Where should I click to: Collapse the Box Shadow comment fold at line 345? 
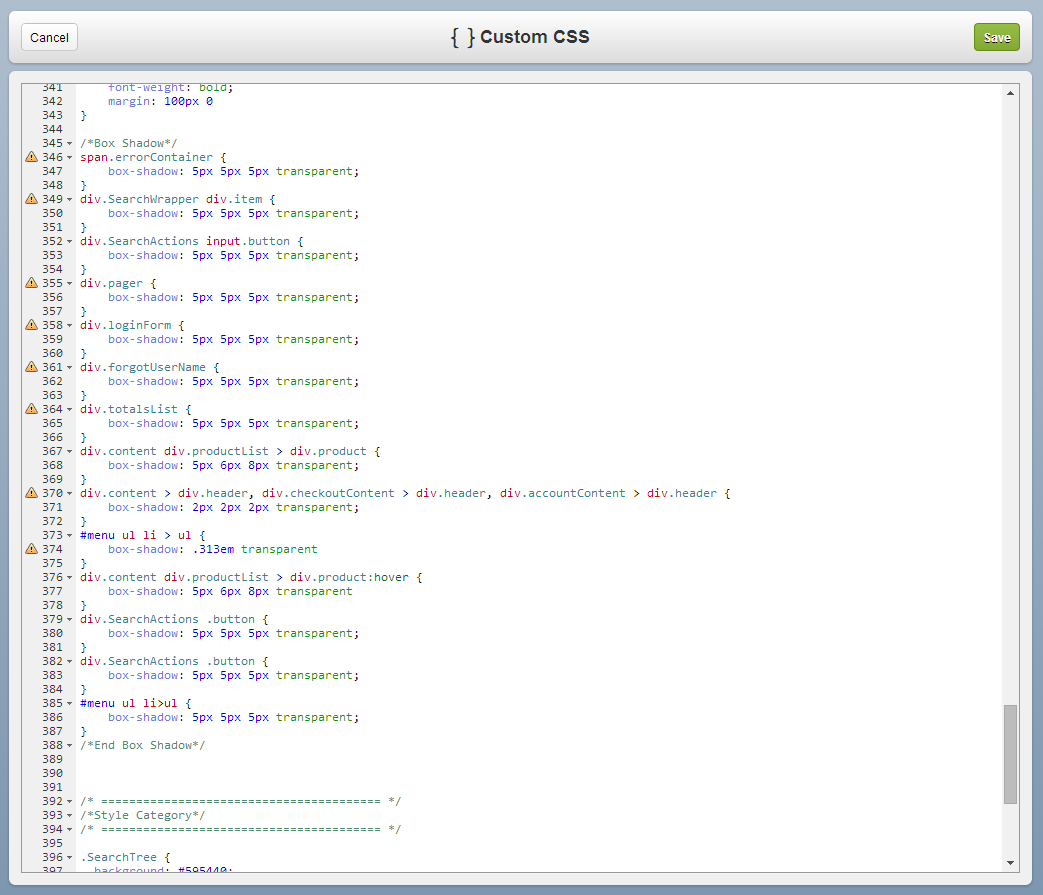click(69, 144)
